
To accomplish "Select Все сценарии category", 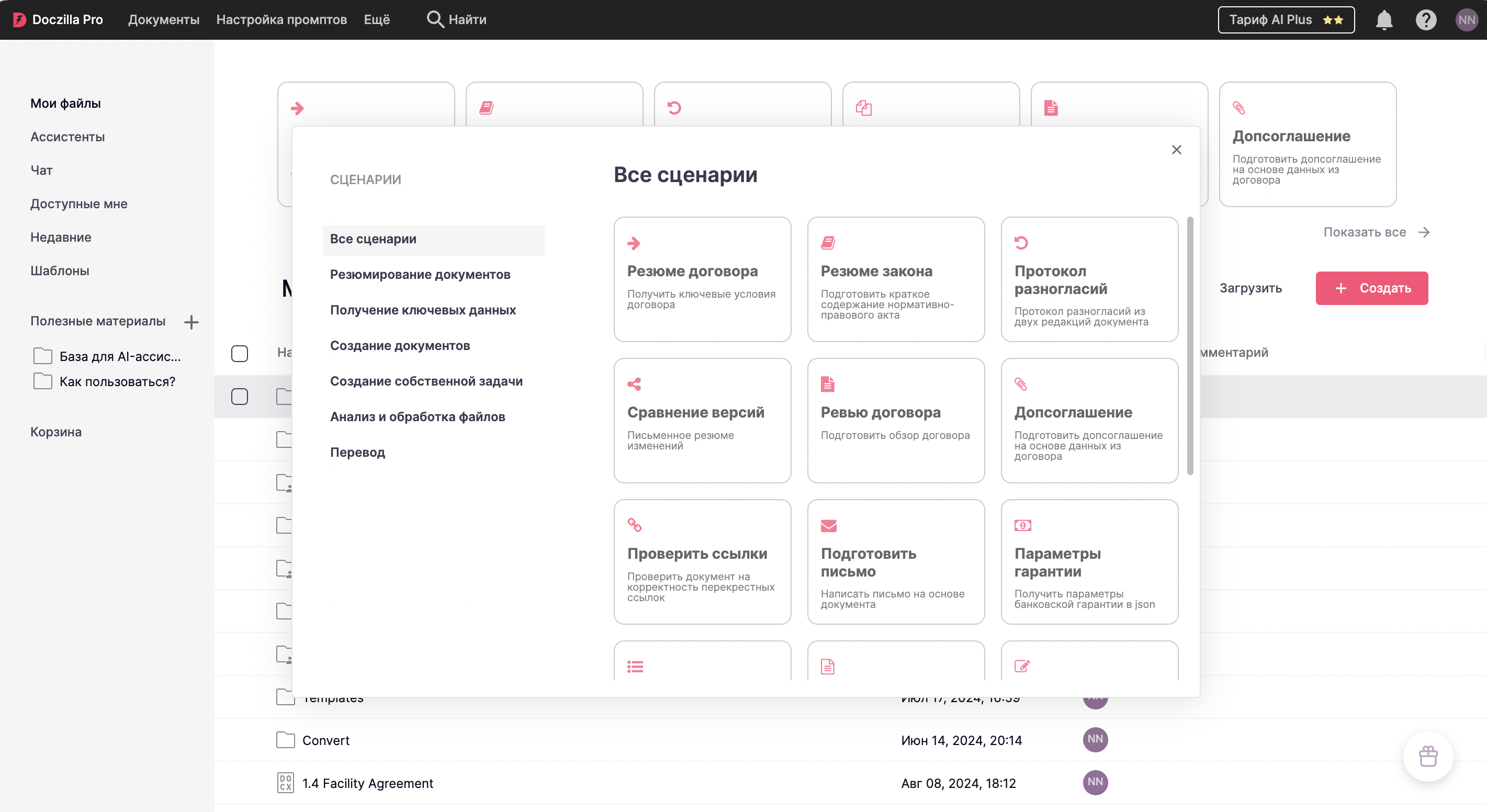I will (434, 240).
